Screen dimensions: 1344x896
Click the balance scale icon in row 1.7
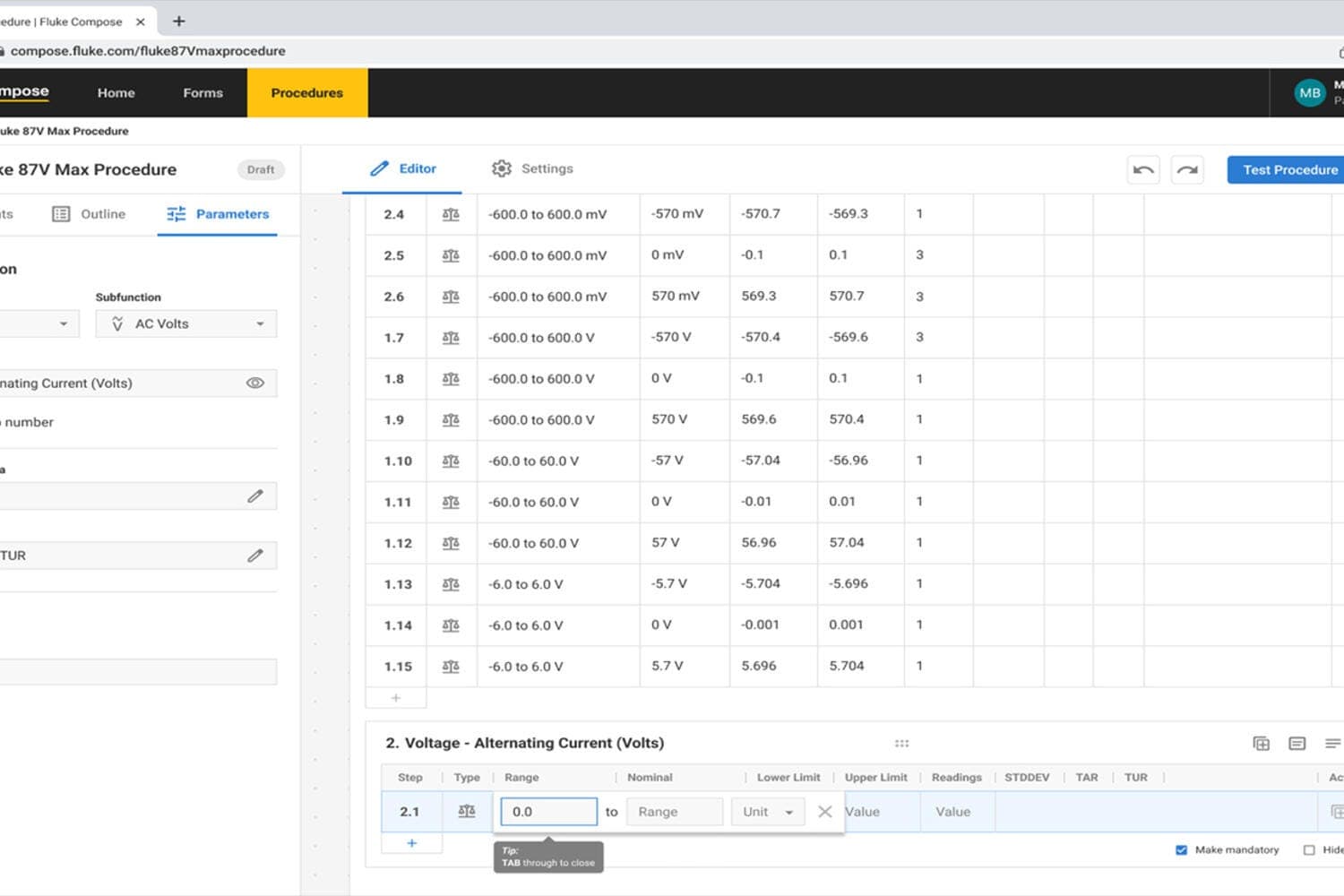click(451, 338)
